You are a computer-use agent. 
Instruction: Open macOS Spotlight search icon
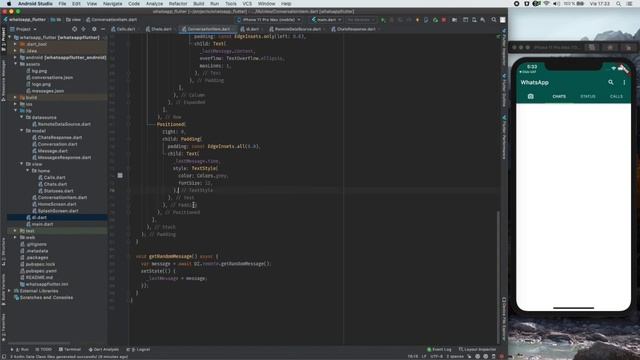point(618,4)
